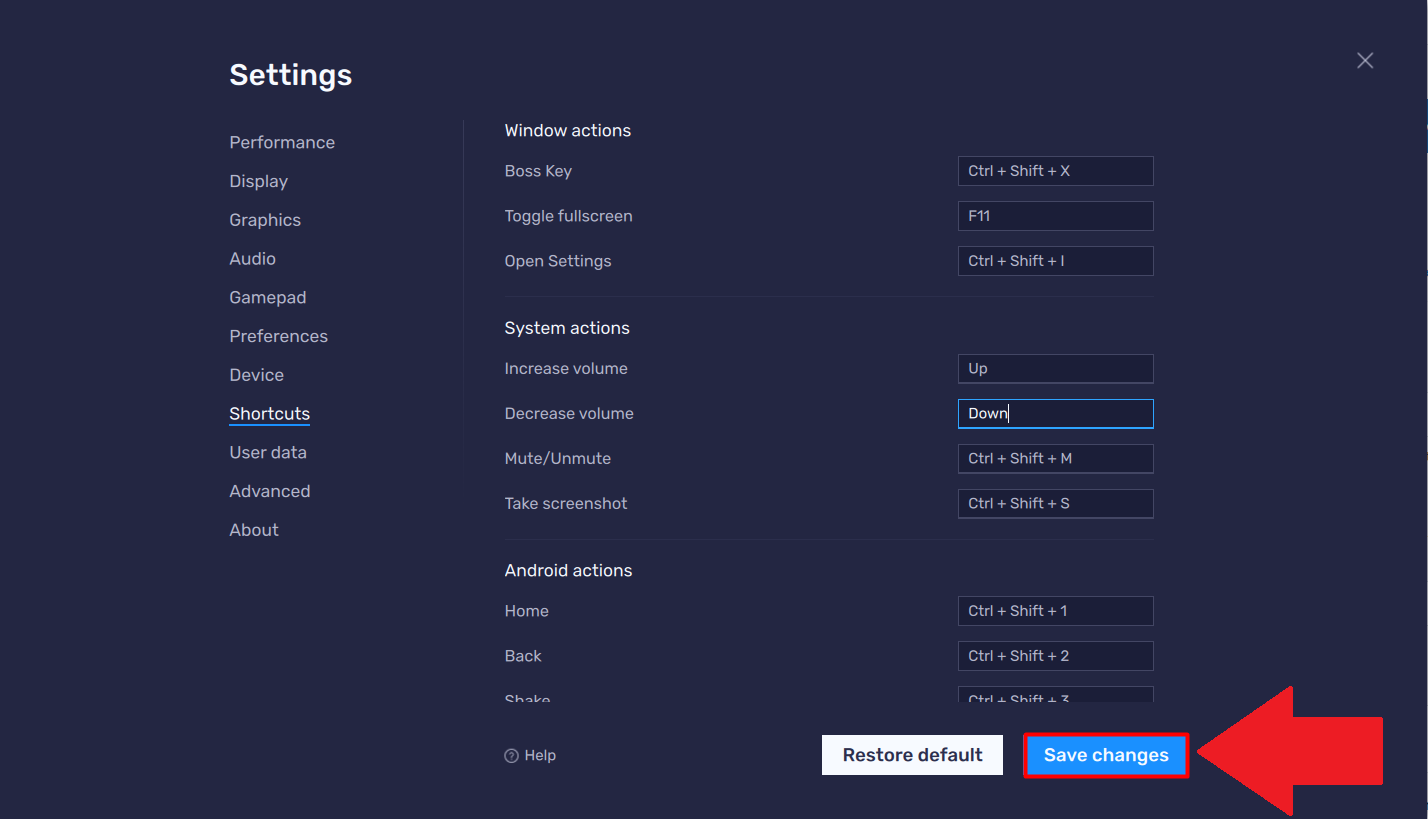Open the Preferences section
The width and height of the screenshot is (1428, 819).
278,336
